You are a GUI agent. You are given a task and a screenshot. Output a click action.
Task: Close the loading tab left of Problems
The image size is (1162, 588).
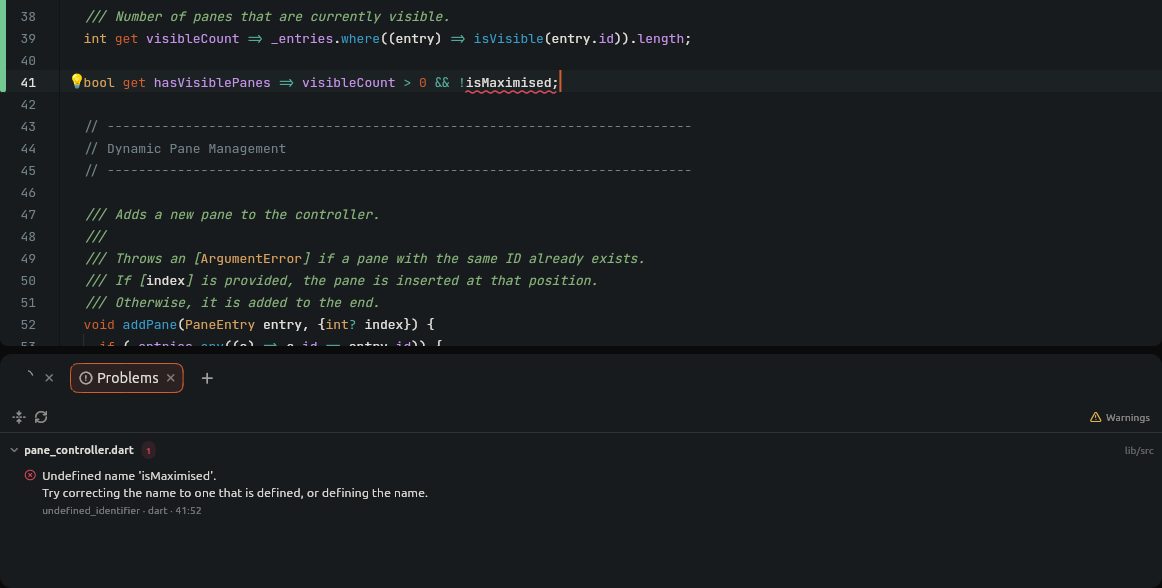click(50, 378)
